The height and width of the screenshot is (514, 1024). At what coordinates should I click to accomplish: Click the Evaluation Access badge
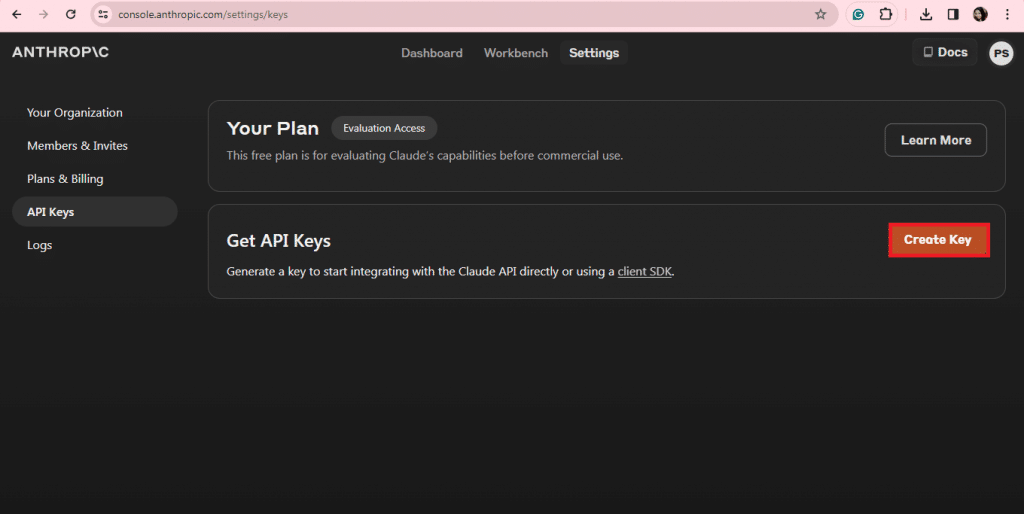click(x=384, y=128)
